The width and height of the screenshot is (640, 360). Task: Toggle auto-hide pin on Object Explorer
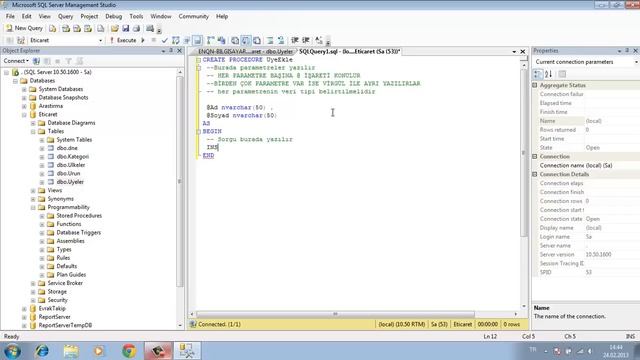tap(171, 51)
